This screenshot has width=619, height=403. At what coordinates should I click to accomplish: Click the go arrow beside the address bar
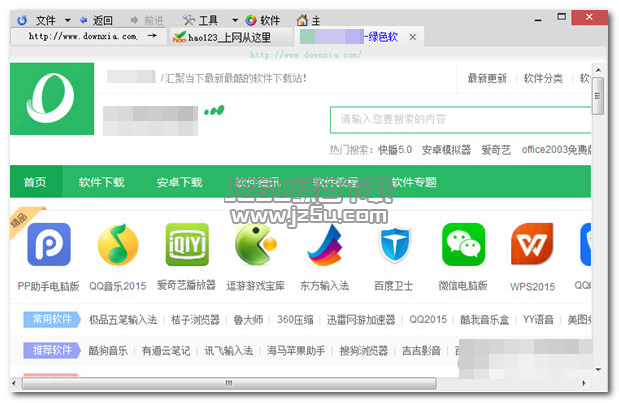click(152, 36)
